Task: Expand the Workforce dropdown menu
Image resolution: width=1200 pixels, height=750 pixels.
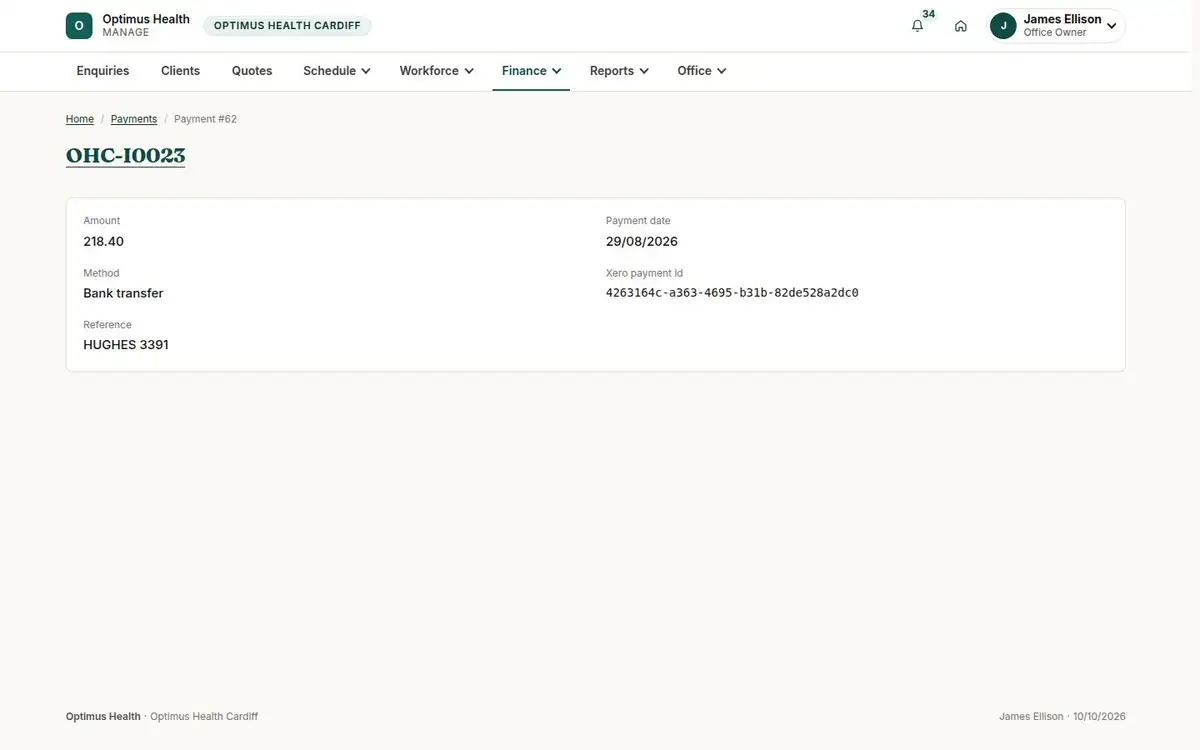Action: point(437,71)
